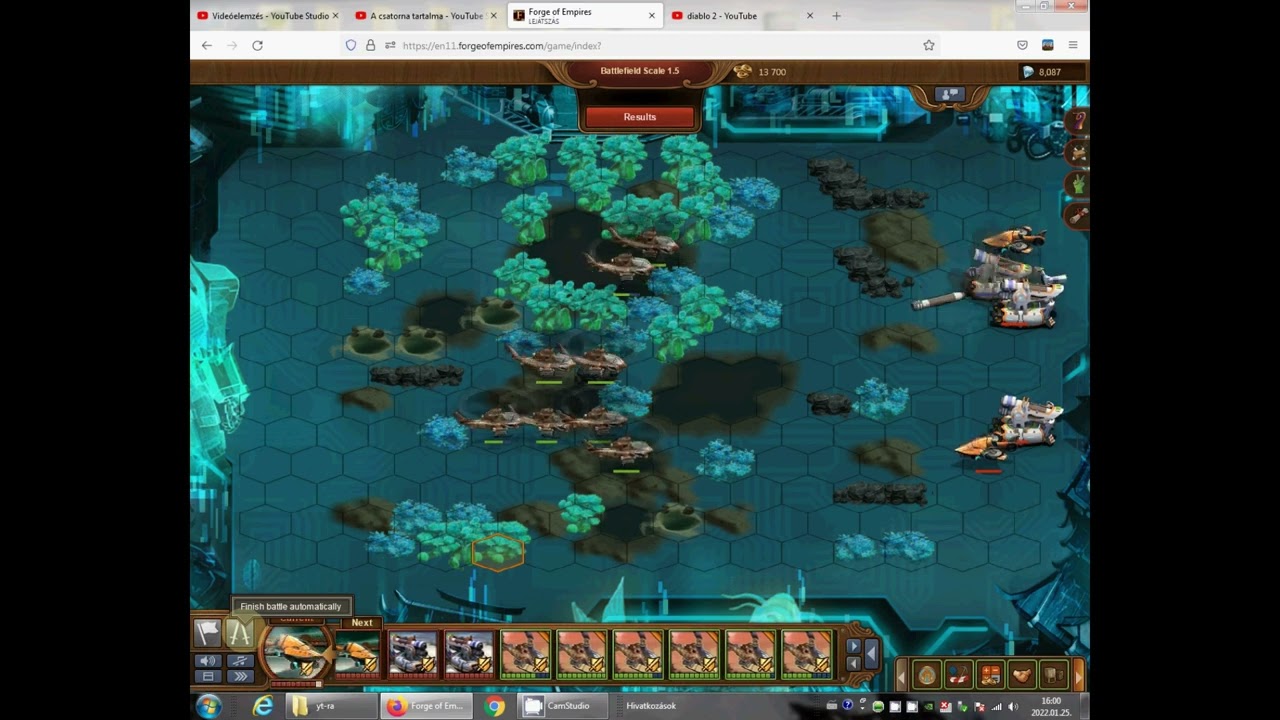Click the system tray volume icon
This screenshot has height=720, width=1280.
pyautogui.click(x=1012, y=707)
